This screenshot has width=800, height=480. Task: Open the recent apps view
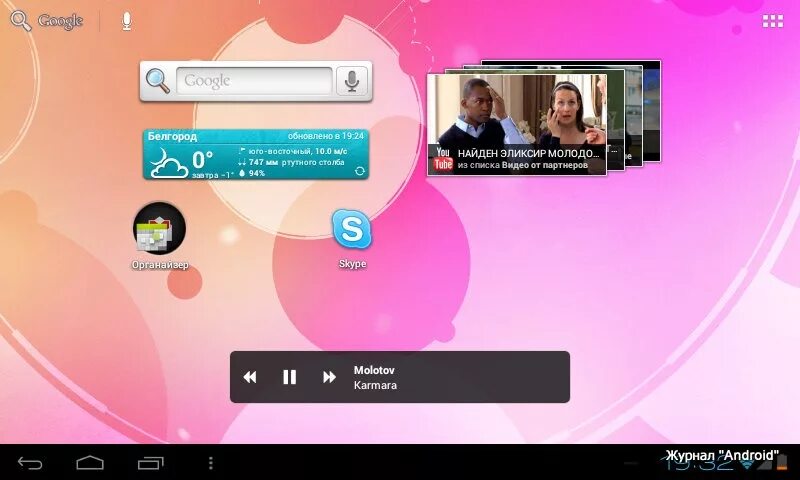pyautogui.click(x=151, y=463)
